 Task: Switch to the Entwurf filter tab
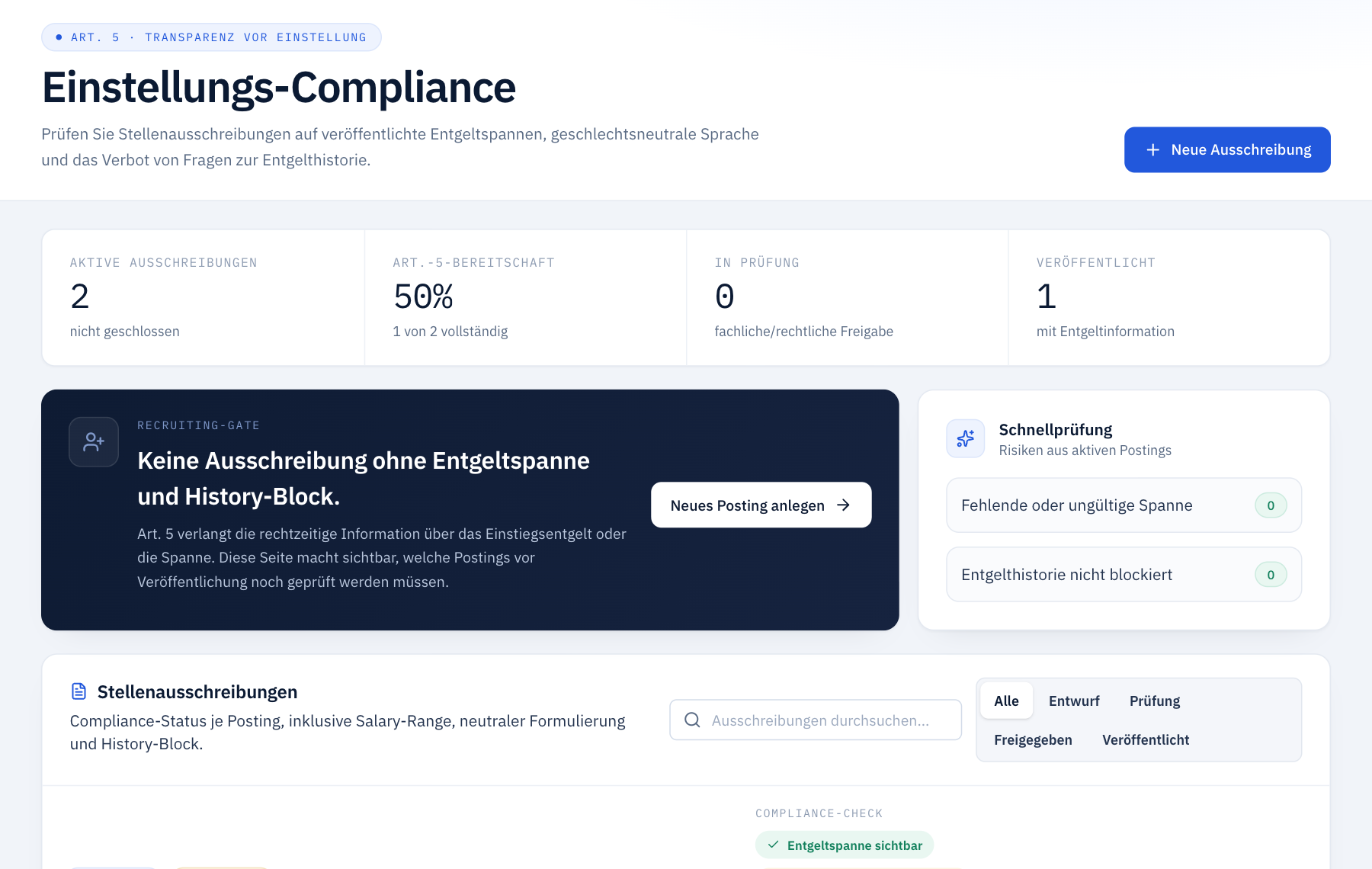pos(1074,701)
